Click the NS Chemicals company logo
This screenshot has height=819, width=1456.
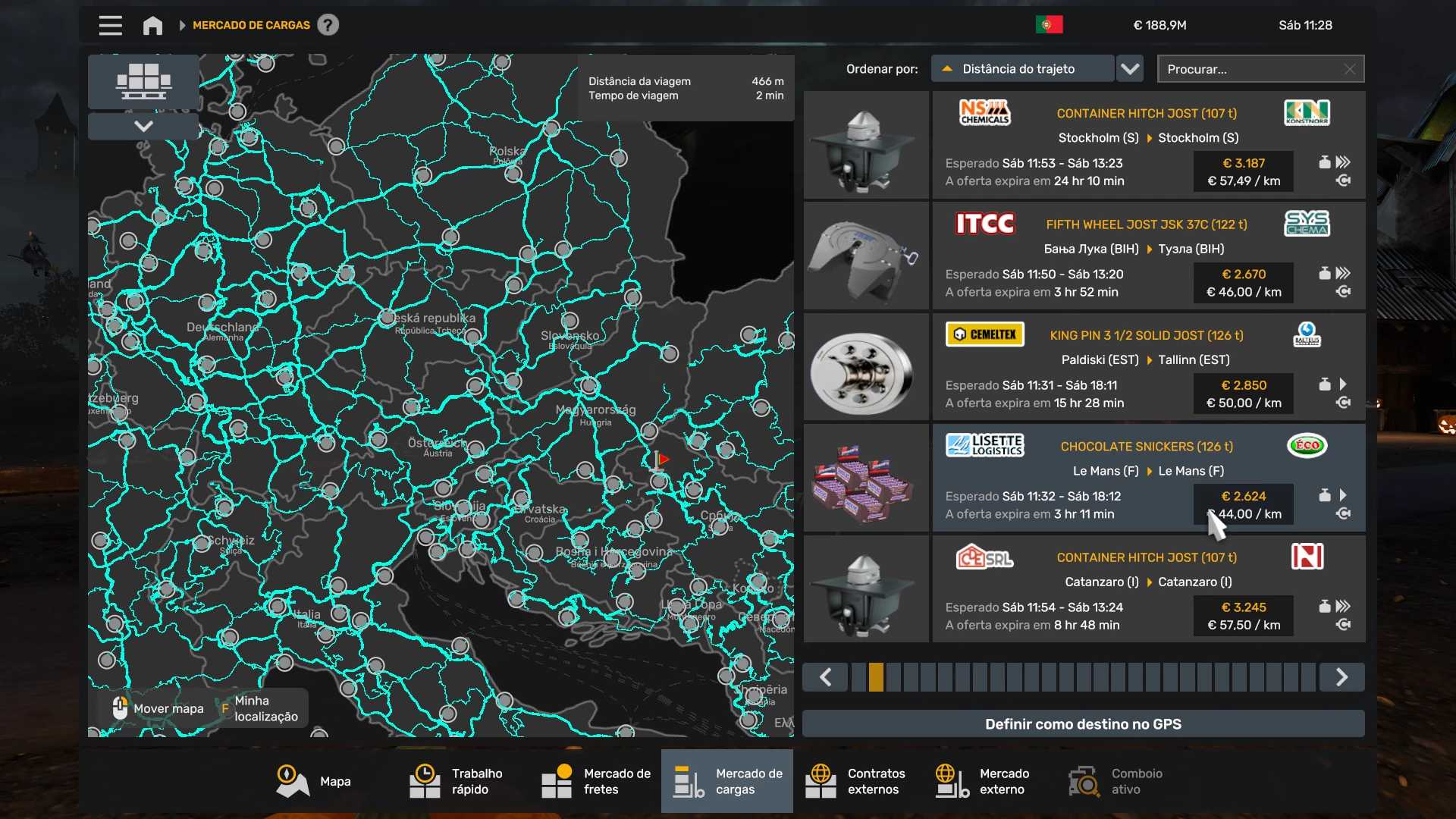(x=984, y=113)
